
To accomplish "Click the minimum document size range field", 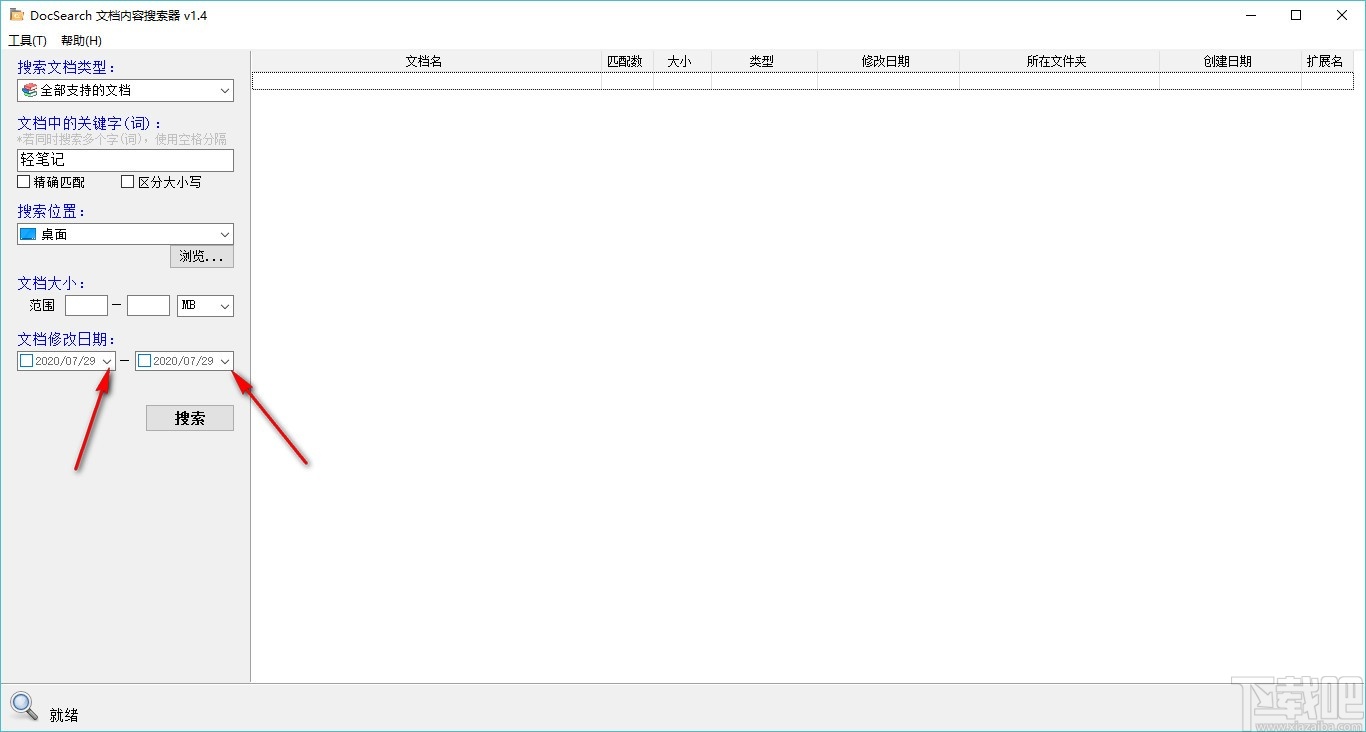I will pyautogui.click(x=86, y=305).
